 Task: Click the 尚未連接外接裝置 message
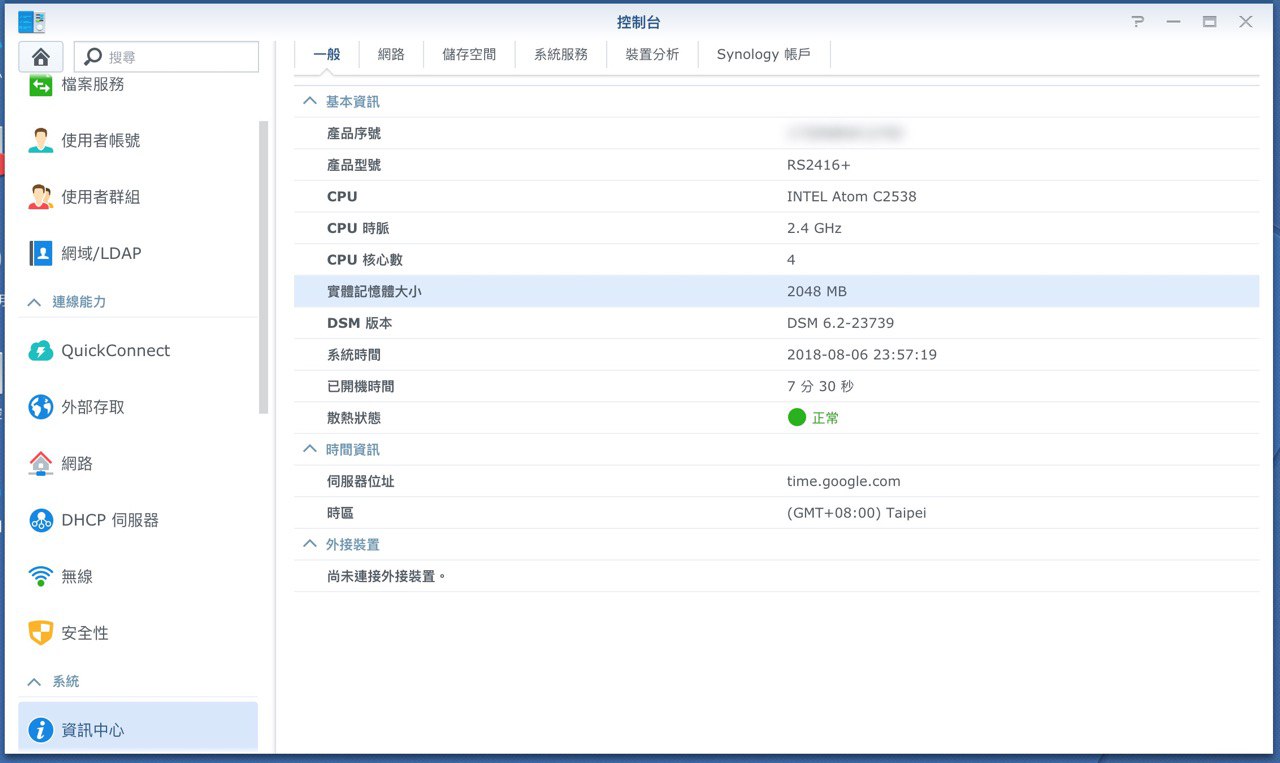tap(386, 576)
